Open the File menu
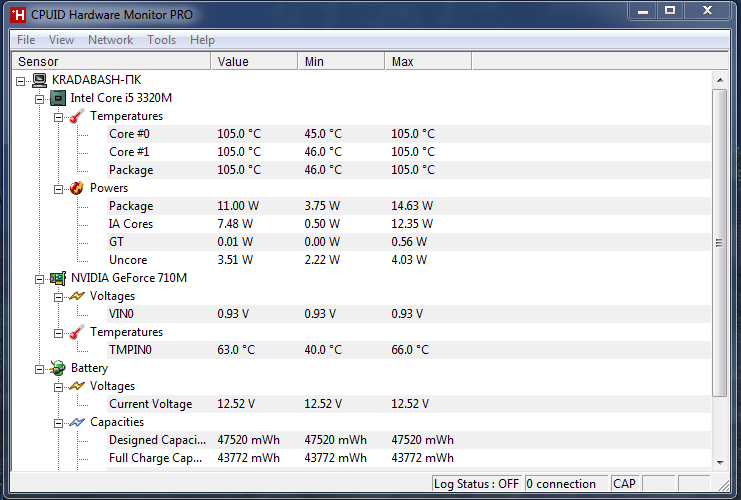 26,40
